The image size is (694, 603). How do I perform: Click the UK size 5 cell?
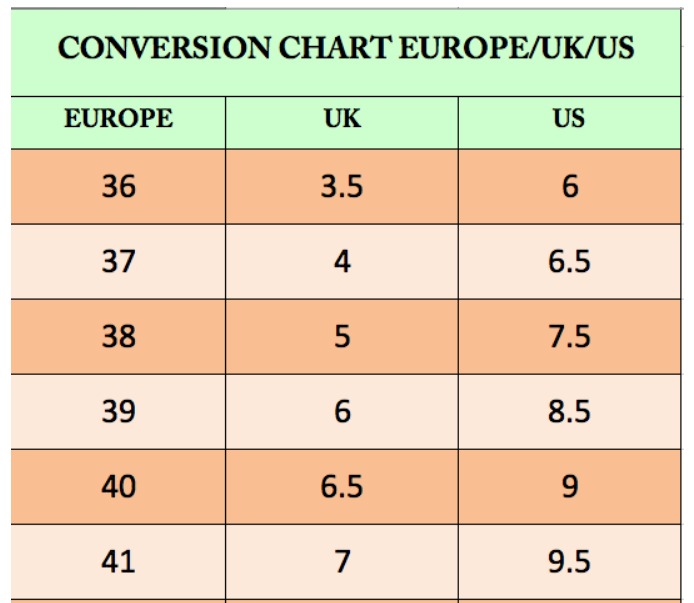point(342,337)
